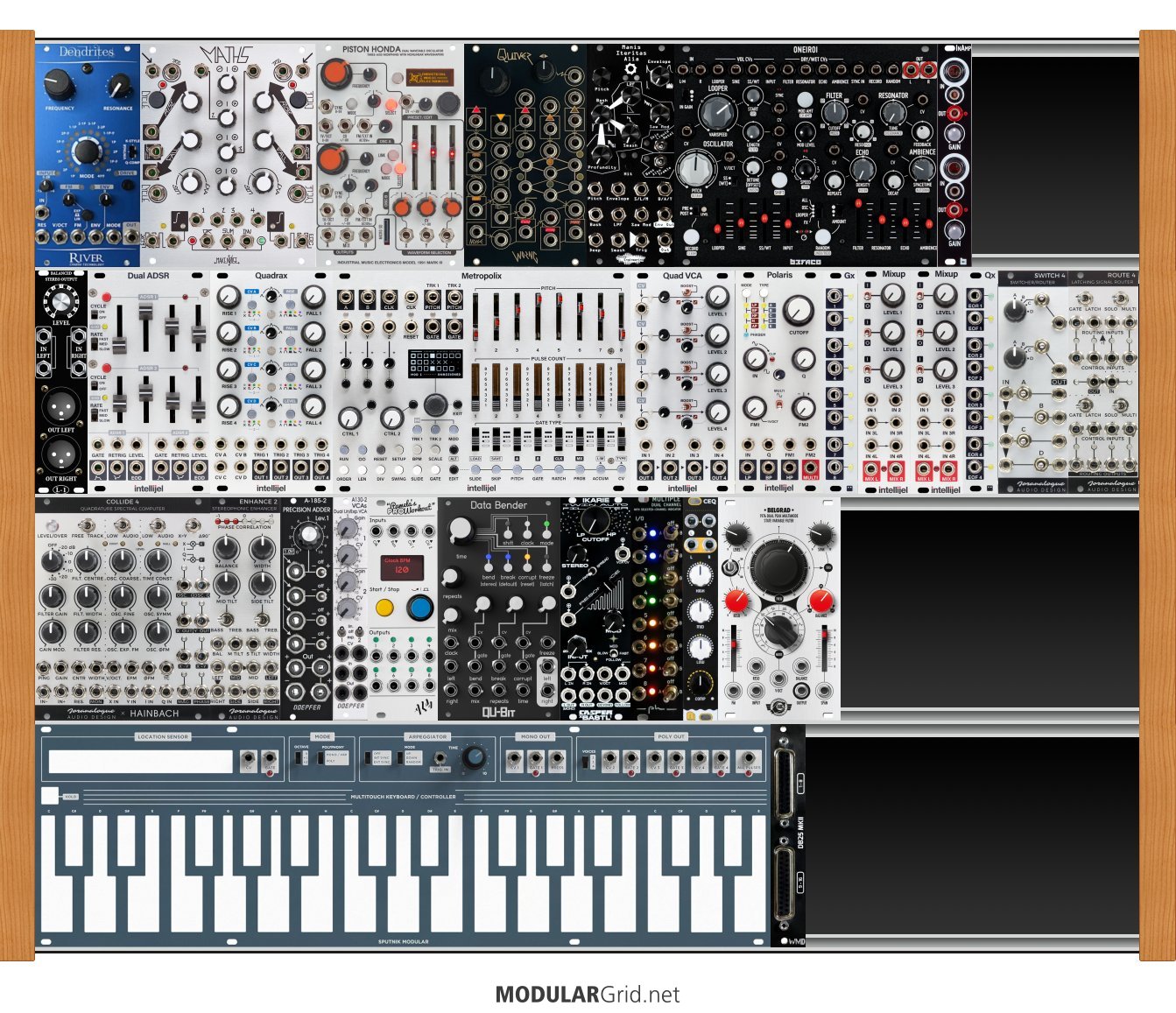
Task: Click the Quad VCA Level 1 knob
Action: coord(717,297)
